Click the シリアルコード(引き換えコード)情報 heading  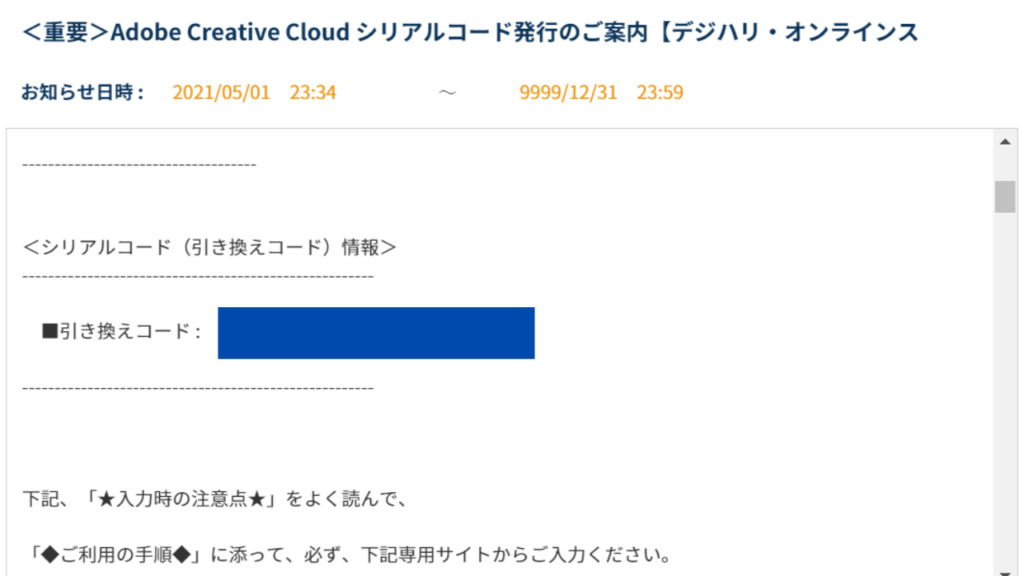coord(210,248)
